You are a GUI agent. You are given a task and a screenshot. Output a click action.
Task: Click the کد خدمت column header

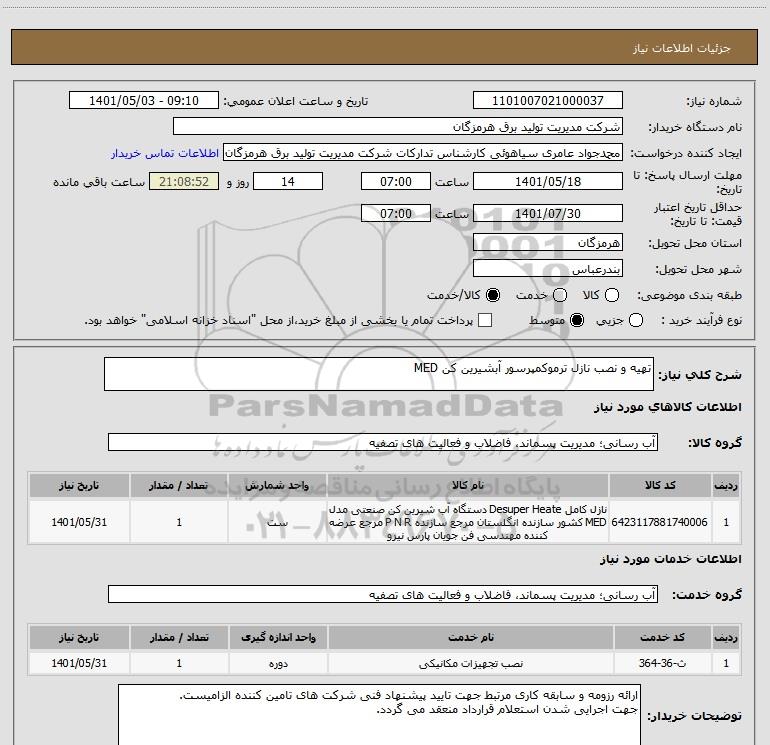click(662, 637)
